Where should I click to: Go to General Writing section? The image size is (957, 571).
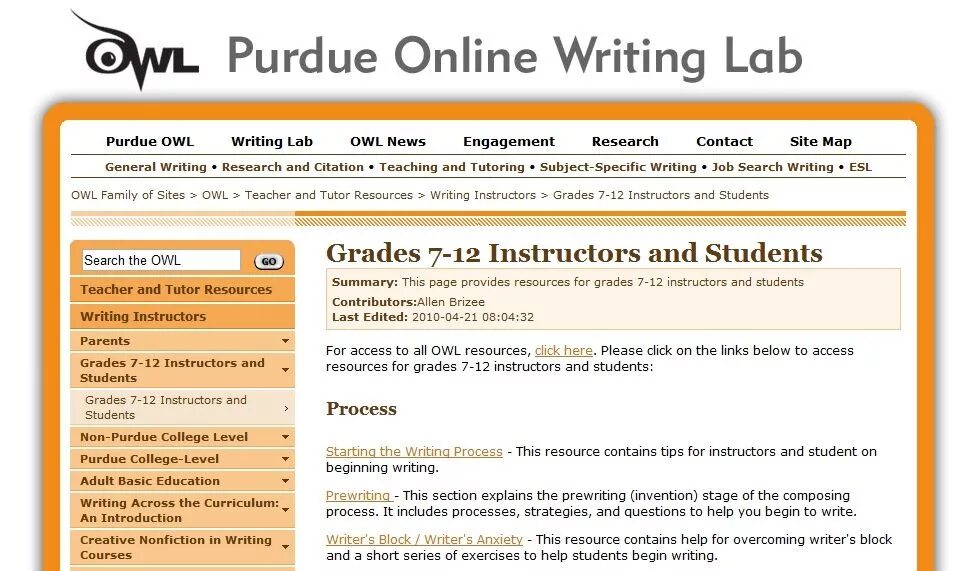point(156,167)
